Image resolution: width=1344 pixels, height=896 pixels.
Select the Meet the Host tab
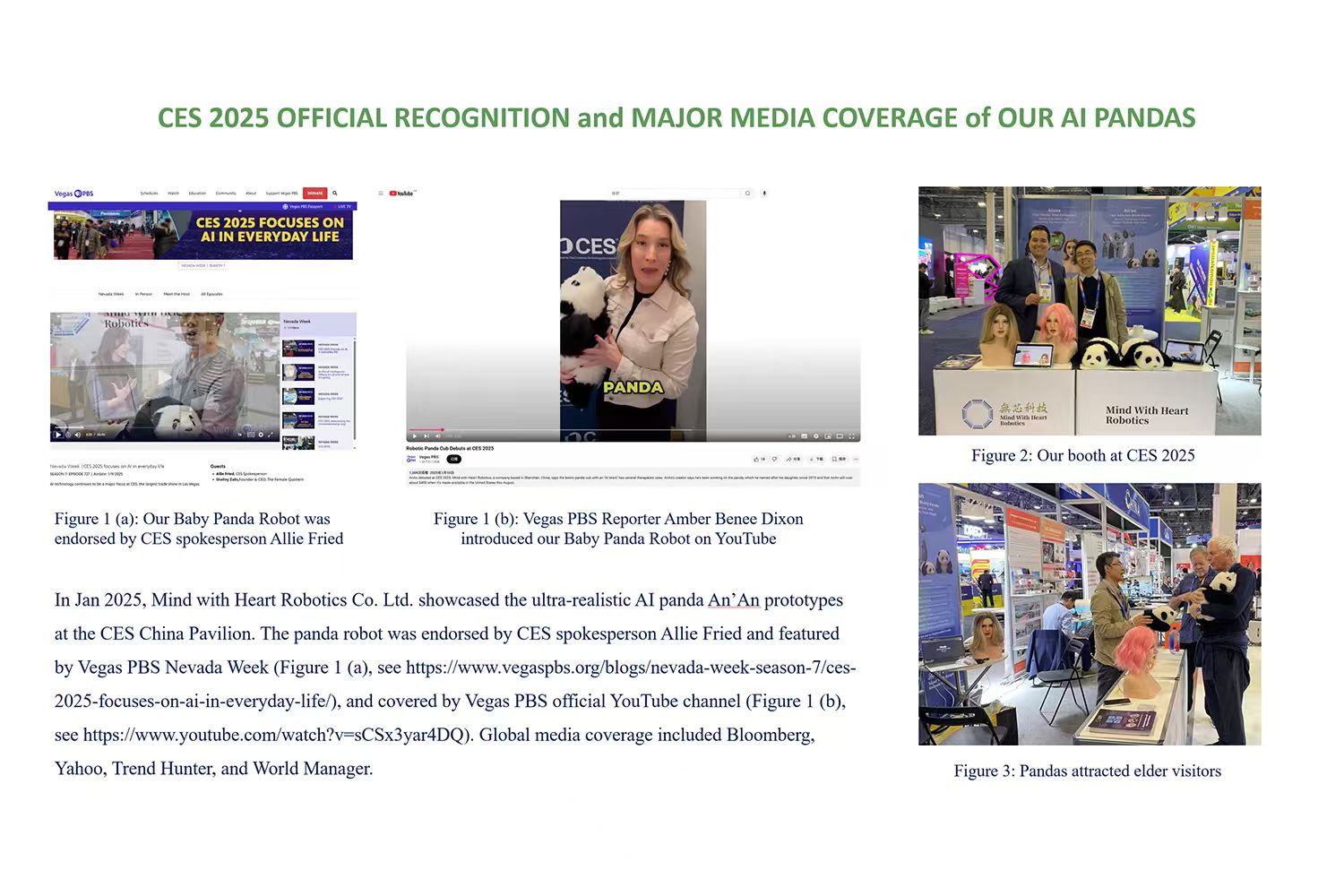(177, 294)
